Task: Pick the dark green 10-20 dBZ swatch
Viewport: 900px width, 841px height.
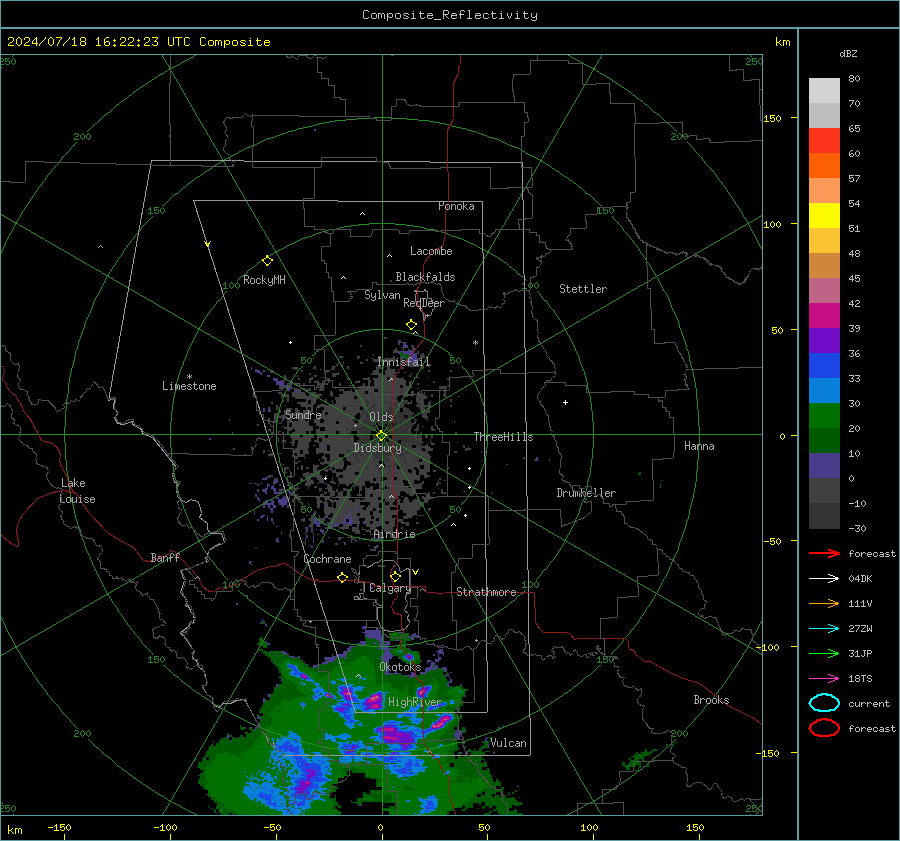Action: click(824, 441)
